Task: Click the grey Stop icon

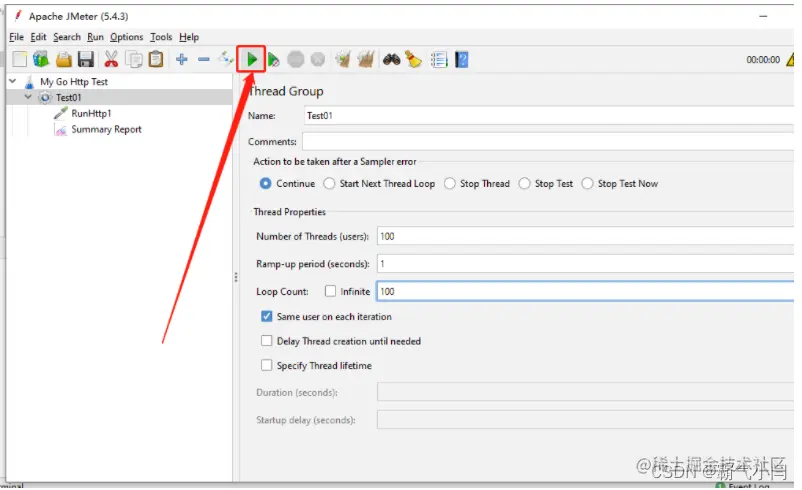Action: [296, 60]
